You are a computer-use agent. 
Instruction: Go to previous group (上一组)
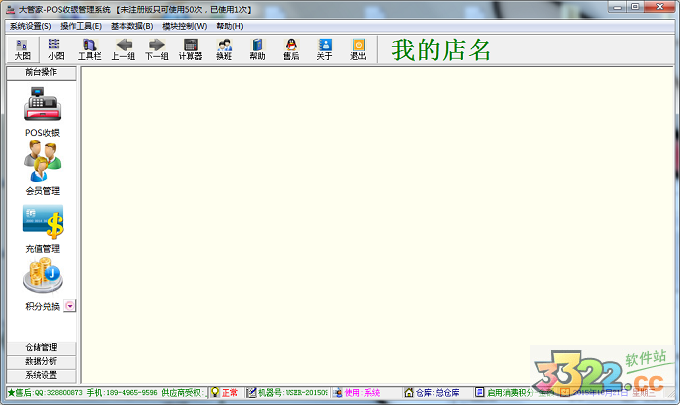(123, 49)
